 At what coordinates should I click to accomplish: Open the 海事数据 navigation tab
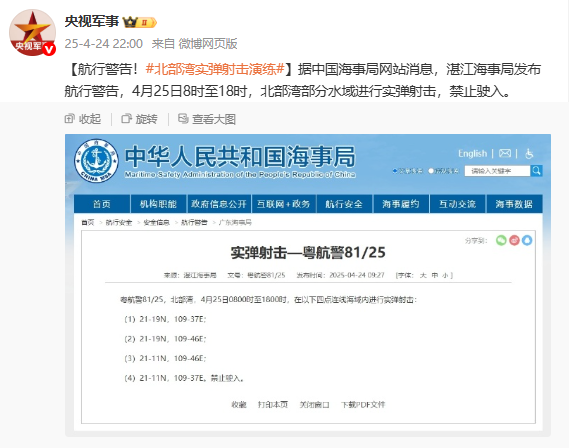(x=514, y=204)
